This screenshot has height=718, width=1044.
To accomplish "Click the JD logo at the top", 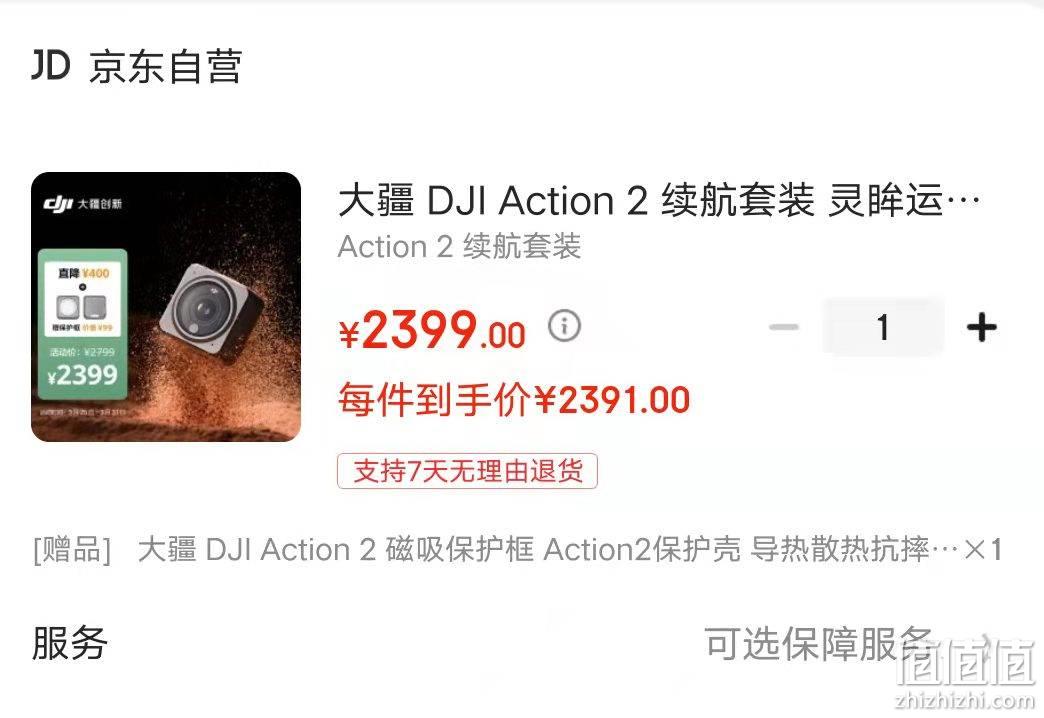I will click(x=51, y=65).
